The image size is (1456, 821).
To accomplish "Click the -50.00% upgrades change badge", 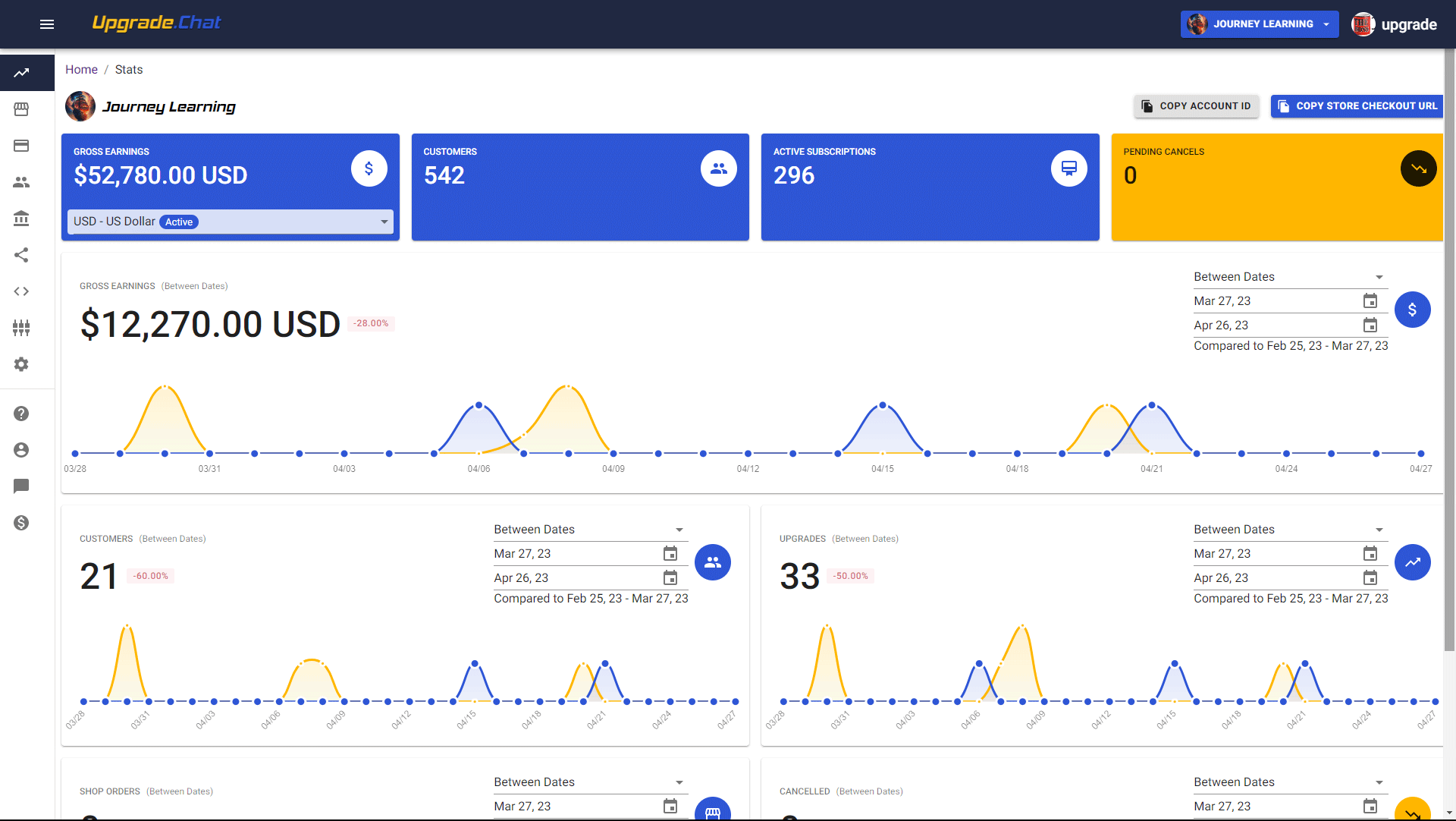I will [x=851, y=576].
